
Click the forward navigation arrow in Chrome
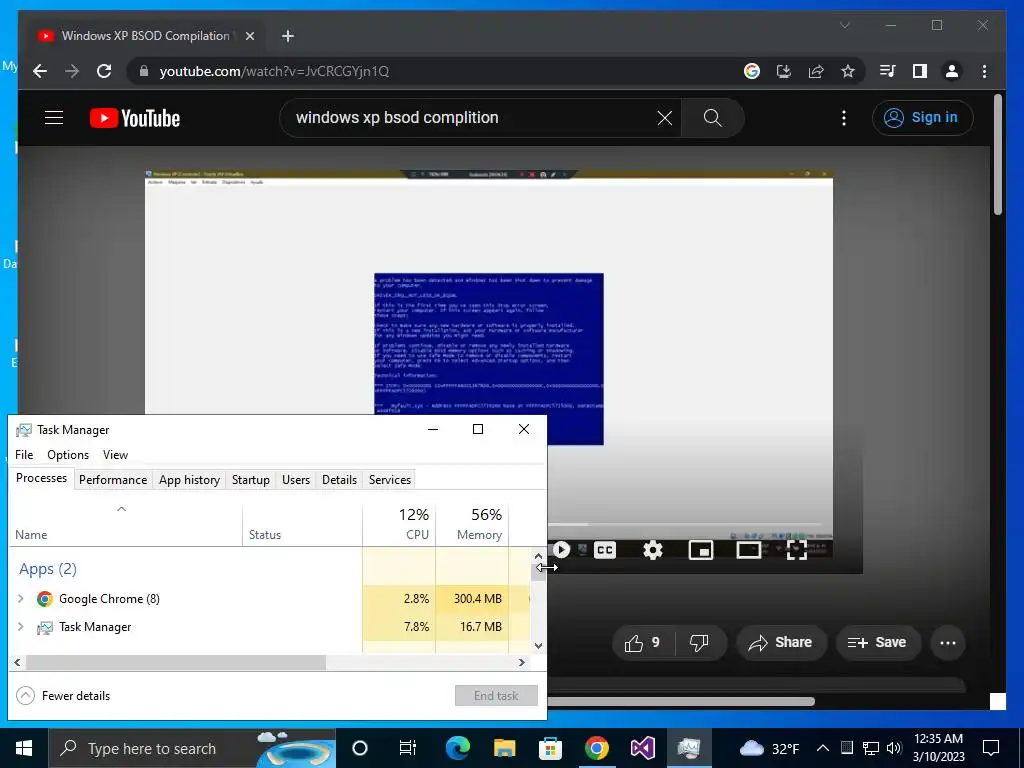pos(72,71)
